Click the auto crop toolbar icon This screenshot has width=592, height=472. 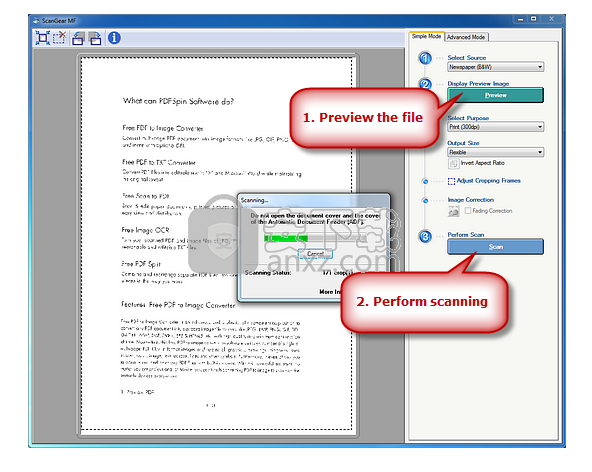point(42,38)
